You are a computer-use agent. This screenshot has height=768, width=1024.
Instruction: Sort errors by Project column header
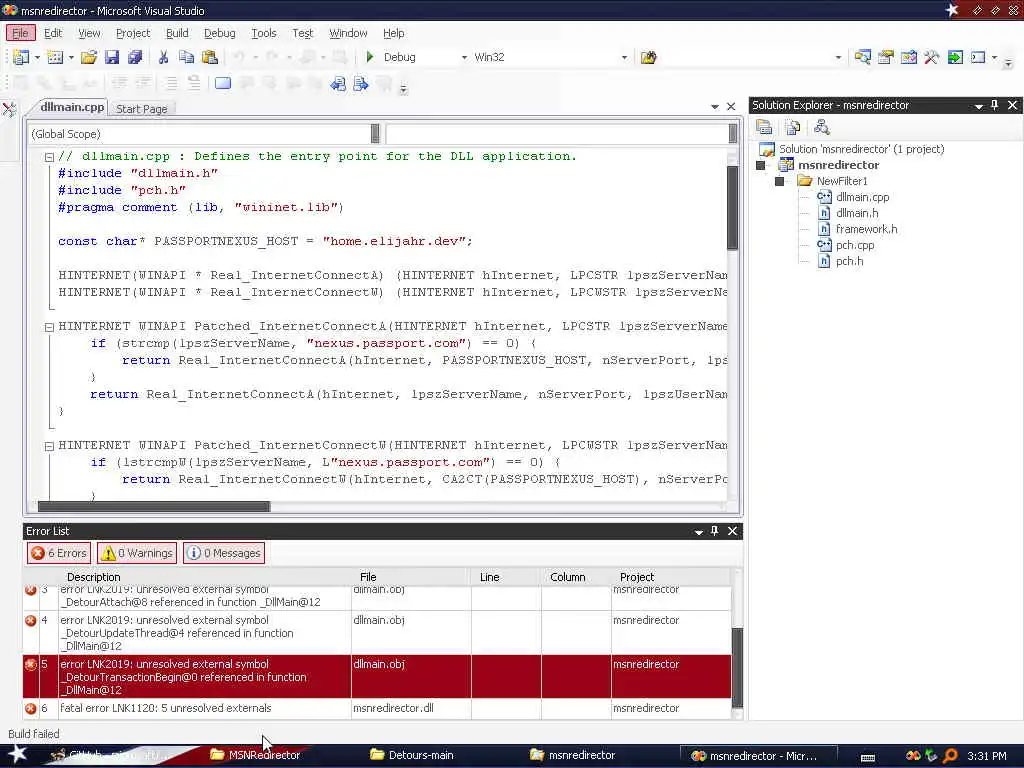click(671, 577)
